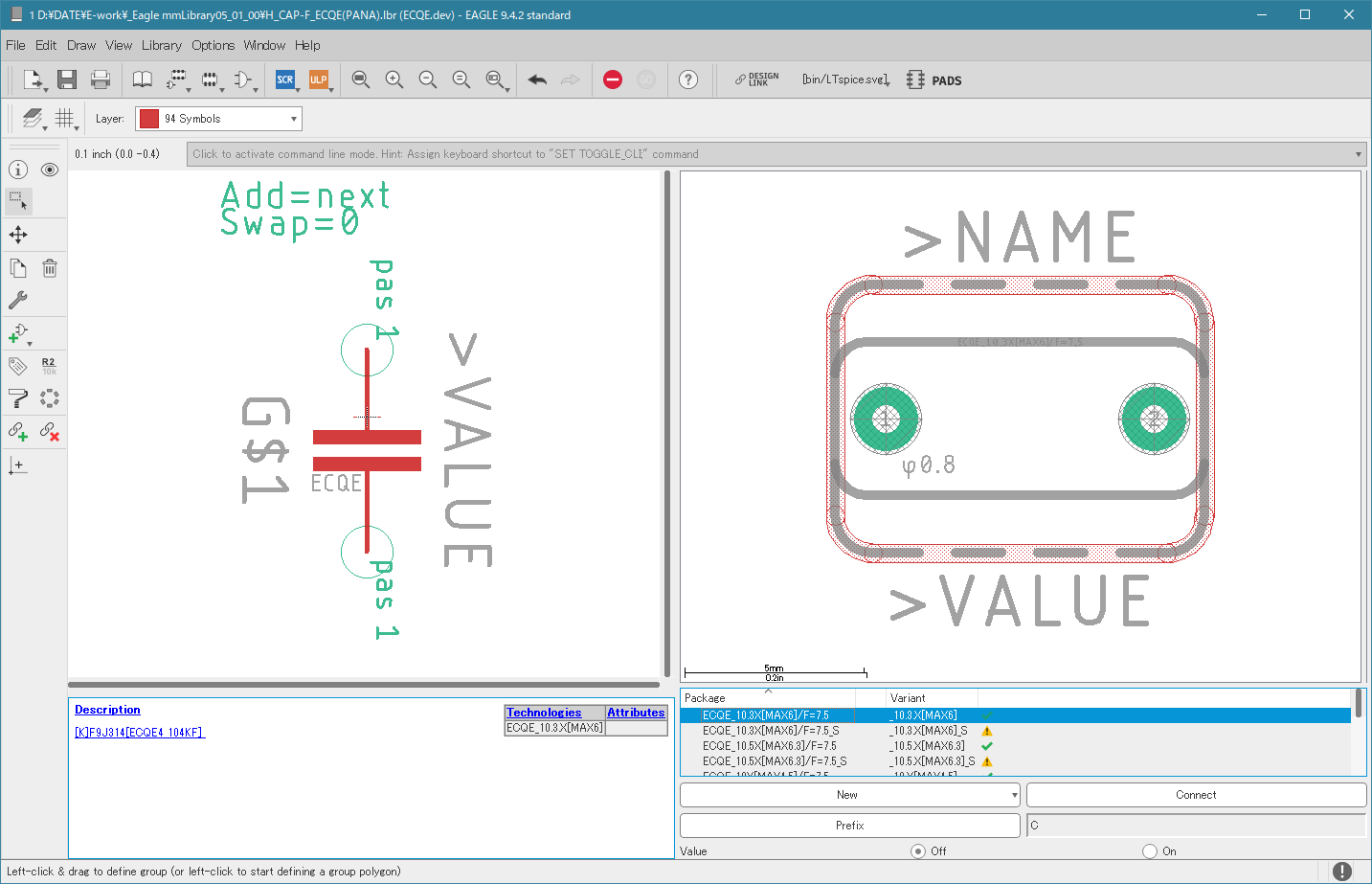
Task: Click the Undo arrow icon
Action: (x=537, y=79)
